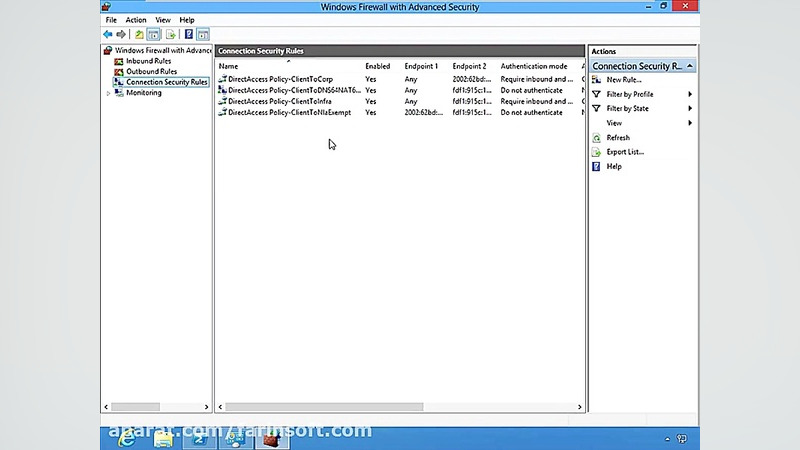Click the Windows Firewall taskbar icon

pos(272,438)
